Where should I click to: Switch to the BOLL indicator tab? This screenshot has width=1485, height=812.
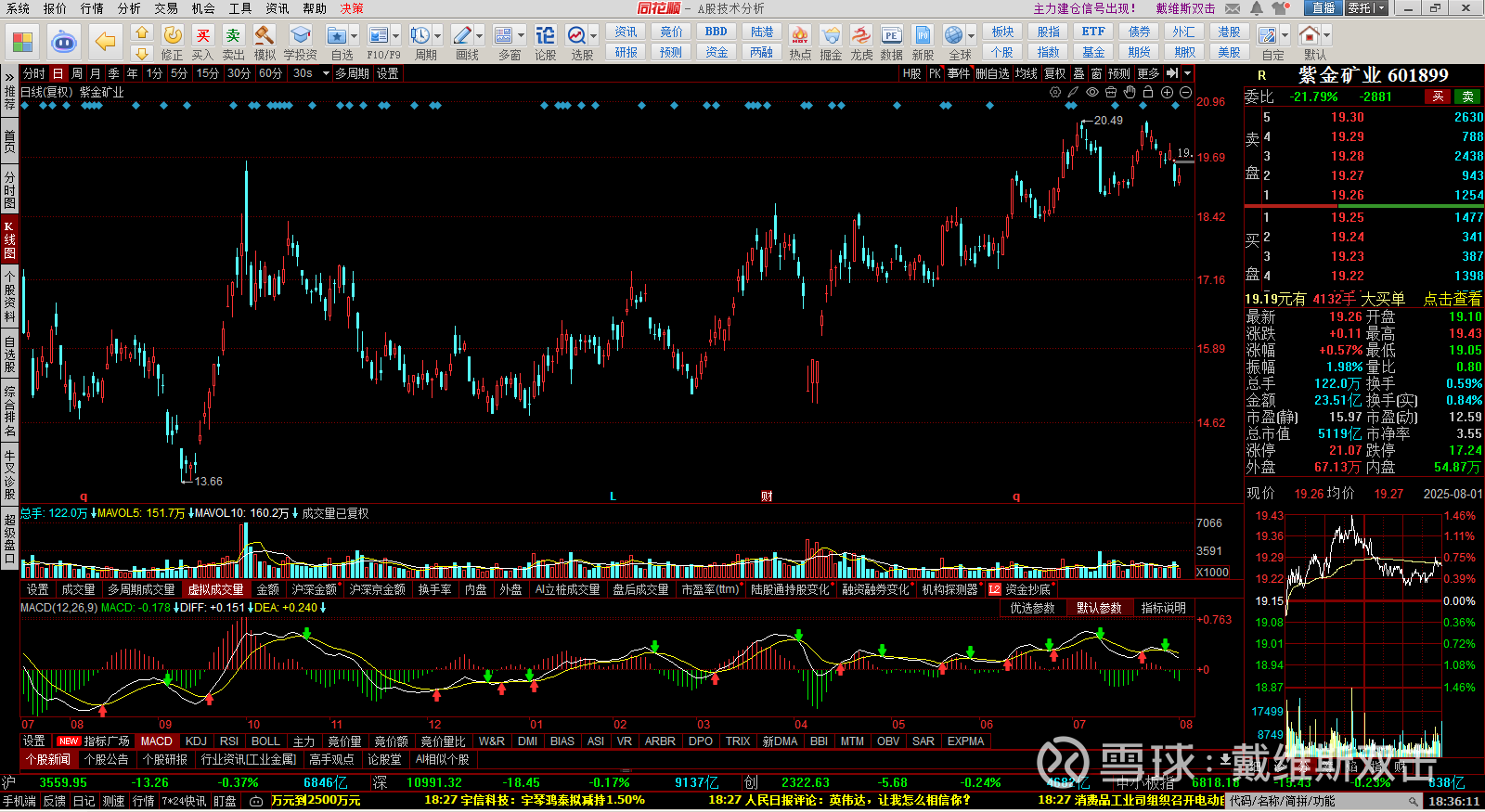coord(265,741)
